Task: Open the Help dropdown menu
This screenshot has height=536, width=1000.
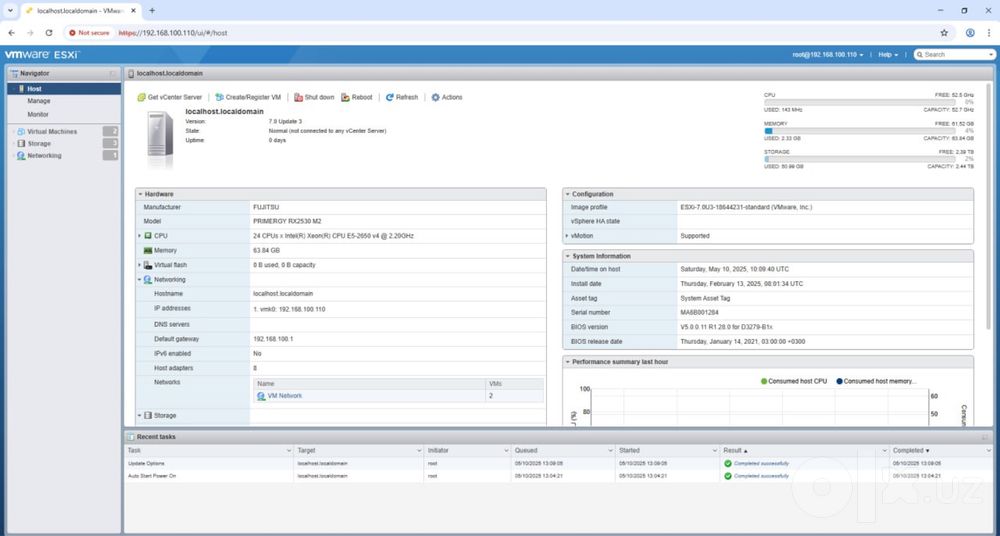Action: click(x=888, y=55)
